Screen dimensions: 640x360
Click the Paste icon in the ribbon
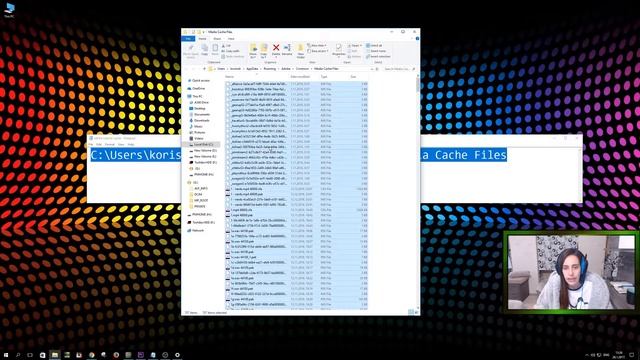pyautogui.click(x=215, y=50)
